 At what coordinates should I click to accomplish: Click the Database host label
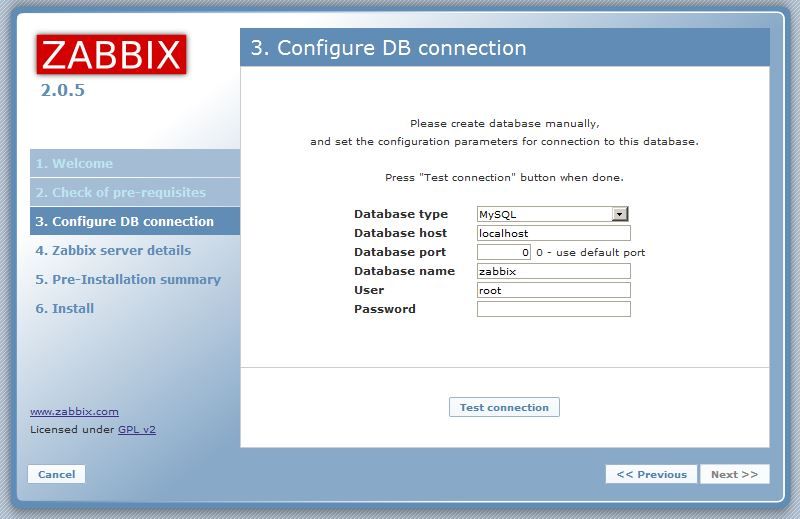coord(401,233)
